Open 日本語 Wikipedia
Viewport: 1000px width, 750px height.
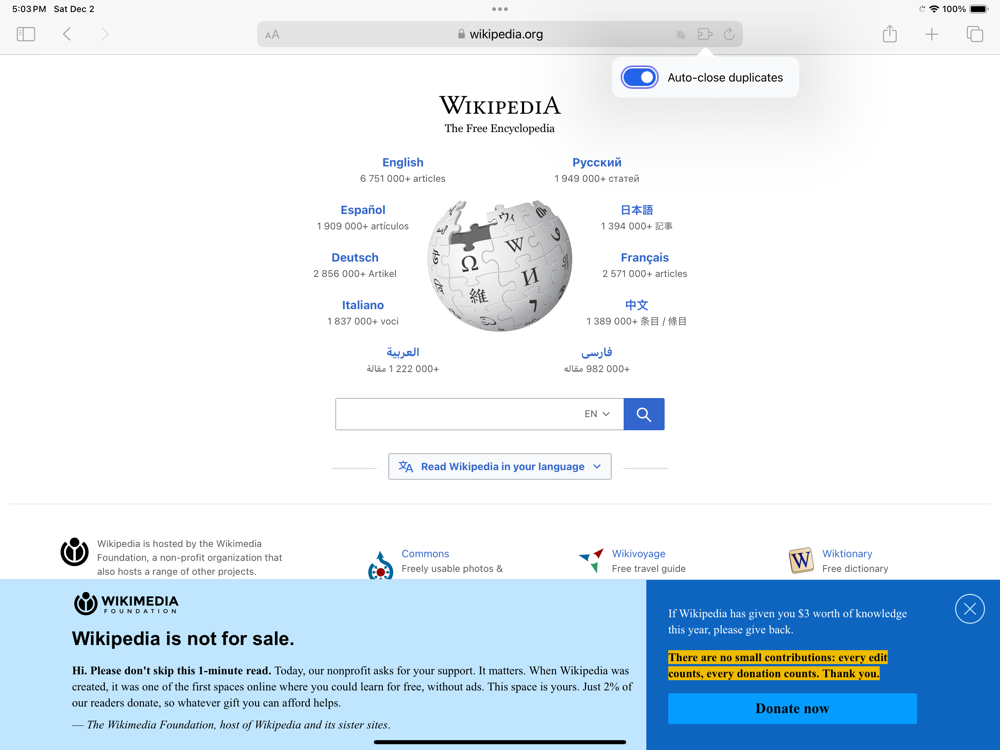[636, 210]
